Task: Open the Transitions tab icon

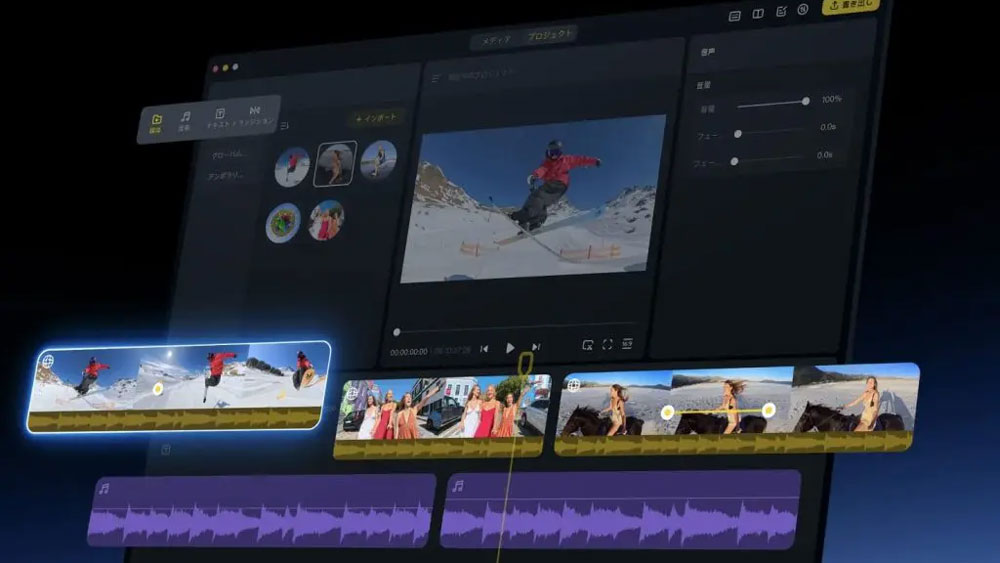Action: click(x=255, y=113)
